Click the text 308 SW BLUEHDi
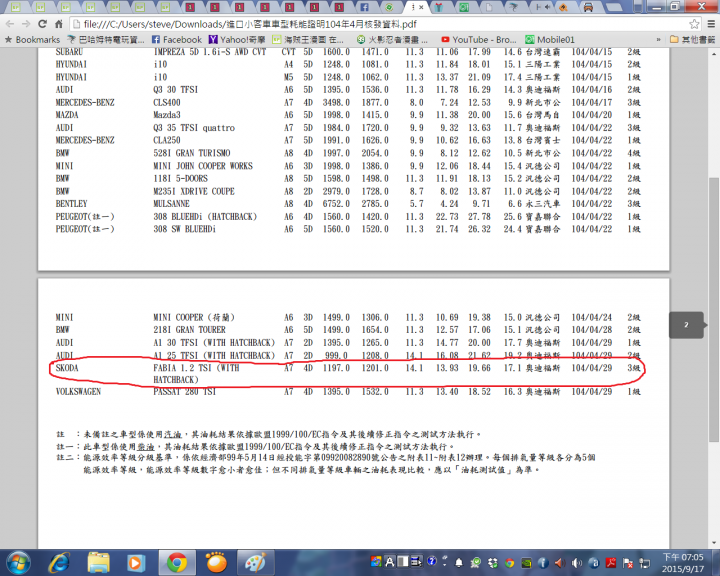720x576 pixels. (185, 229)
